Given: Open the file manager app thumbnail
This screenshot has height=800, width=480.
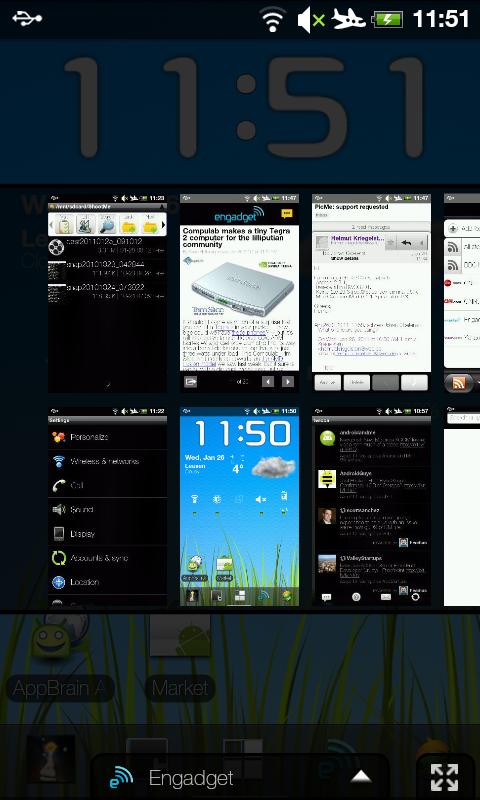Looking at the screenshot, I should (107, 293).
